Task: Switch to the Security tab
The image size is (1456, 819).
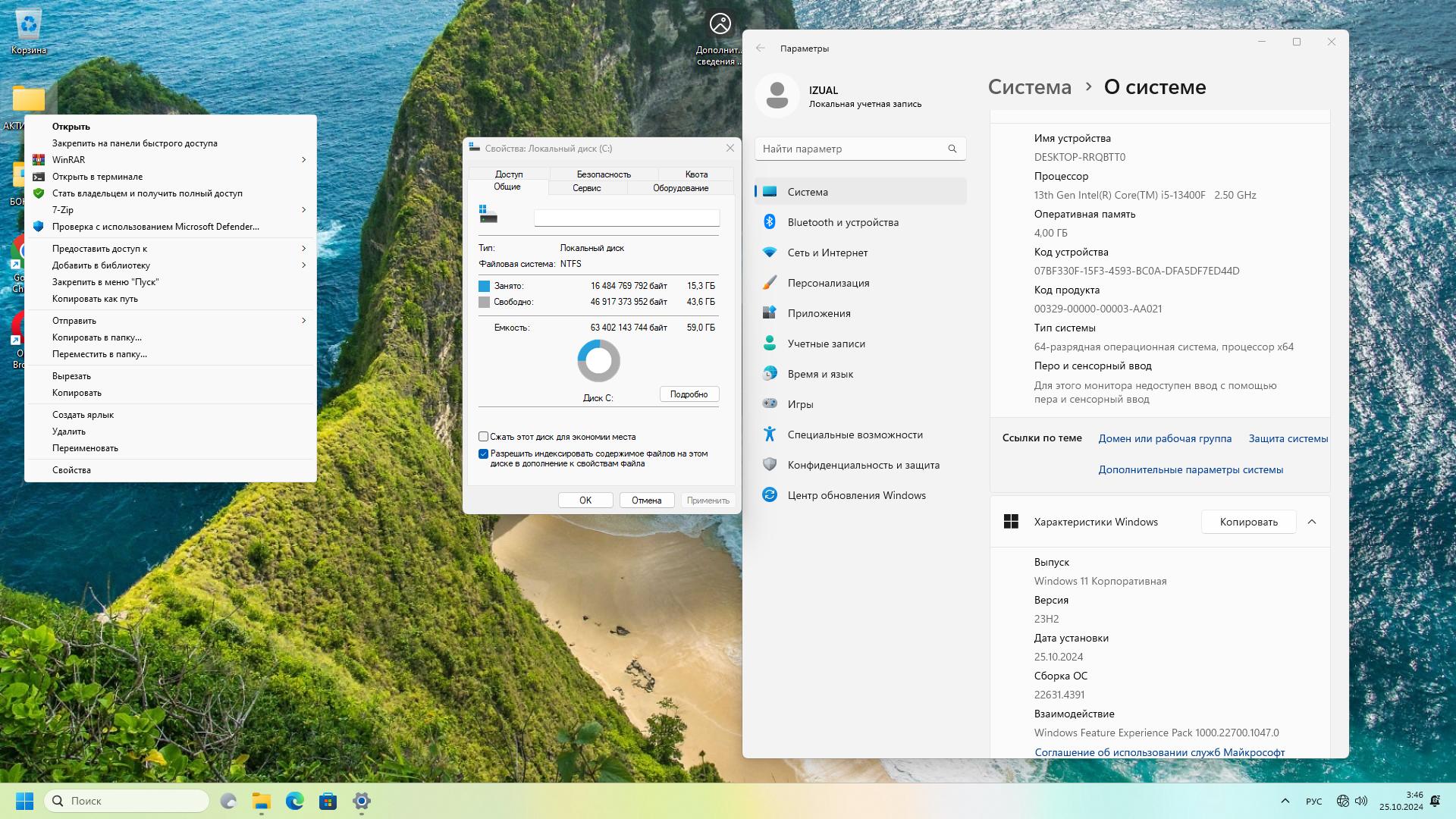Action: [x=604, y=174]
